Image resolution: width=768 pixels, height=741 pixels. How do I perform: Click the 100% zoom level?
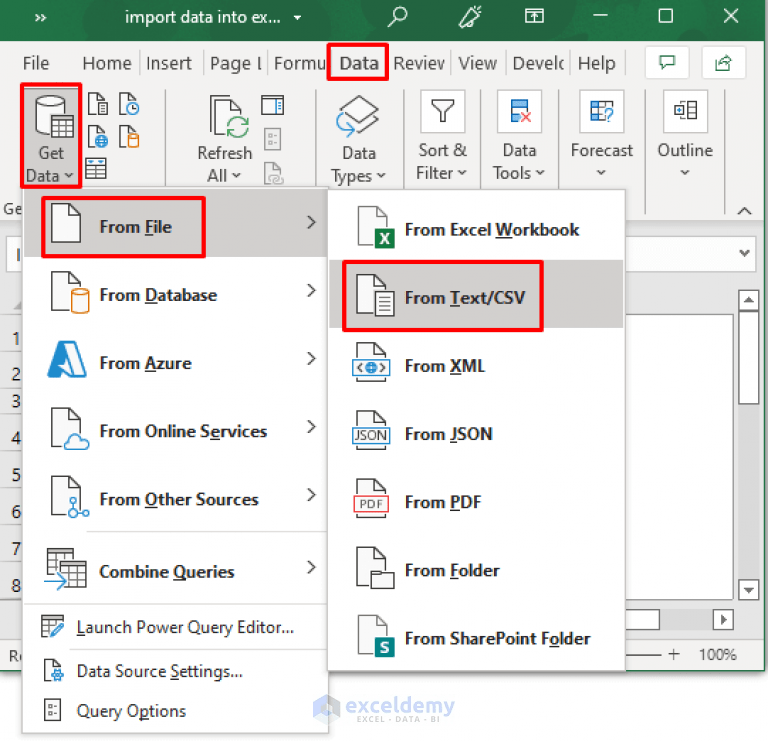pos(718,654)
